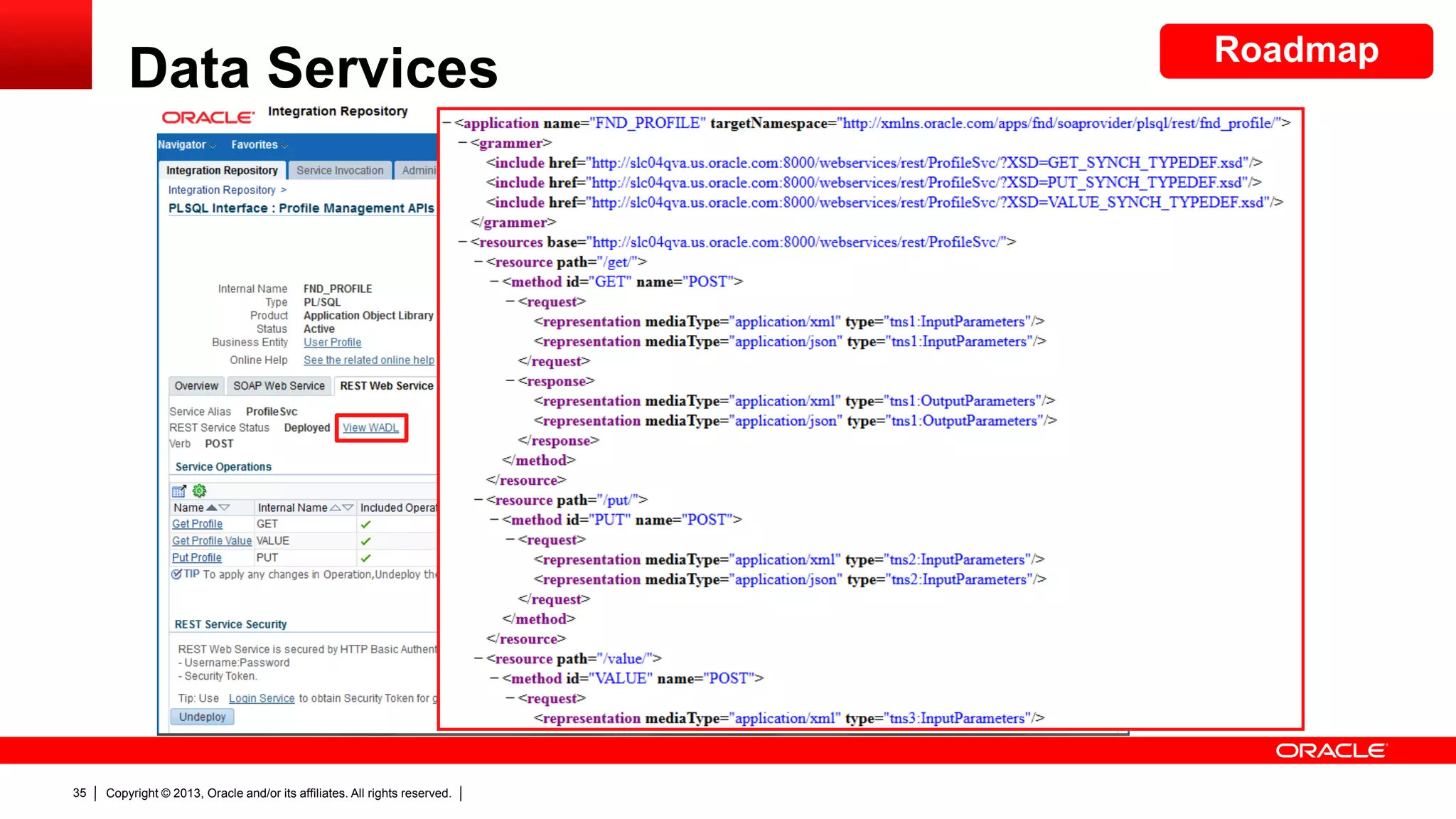
Task: Open the See the related online help link
Action: [x=369, y=360]
